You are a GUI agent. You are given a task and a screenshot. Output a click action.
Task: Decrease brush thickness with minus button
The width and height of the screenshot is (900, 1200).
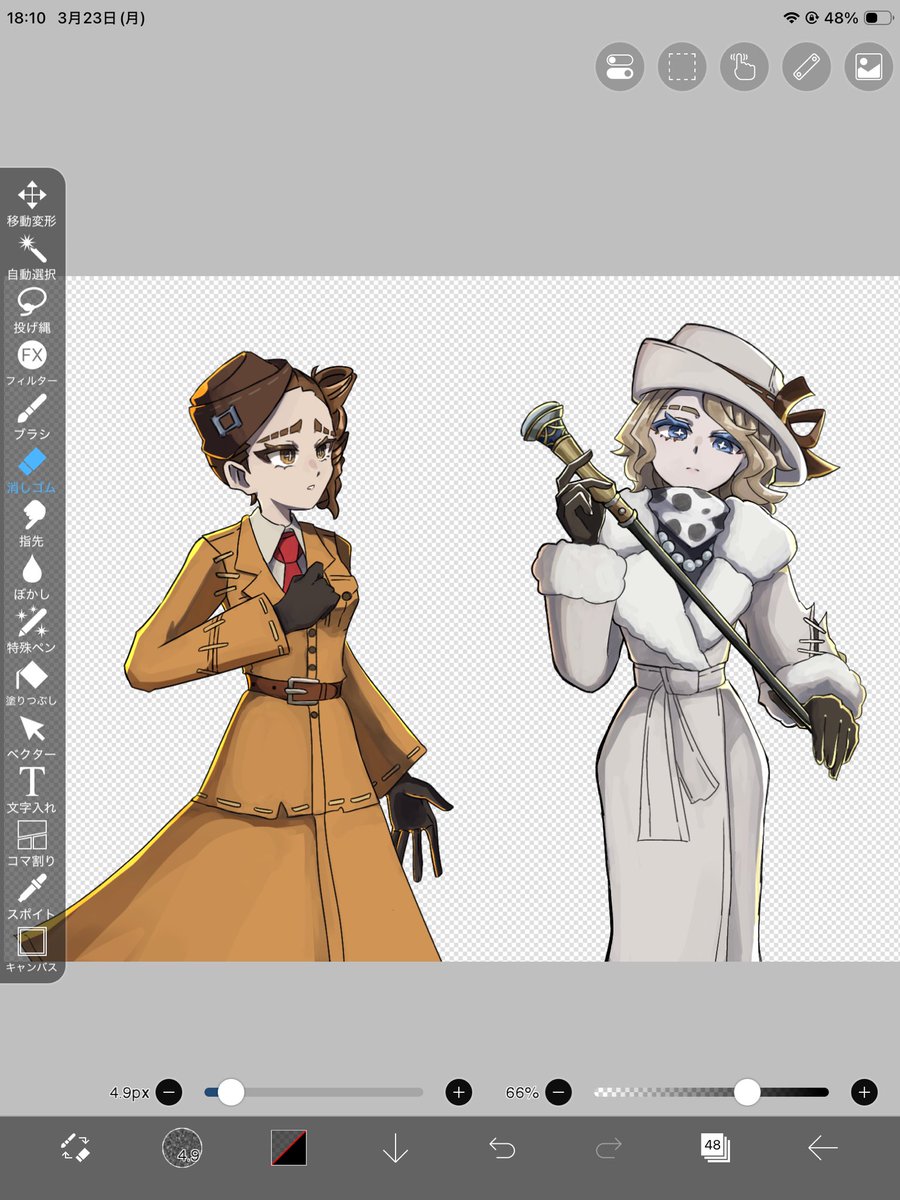pos(169,1092)
